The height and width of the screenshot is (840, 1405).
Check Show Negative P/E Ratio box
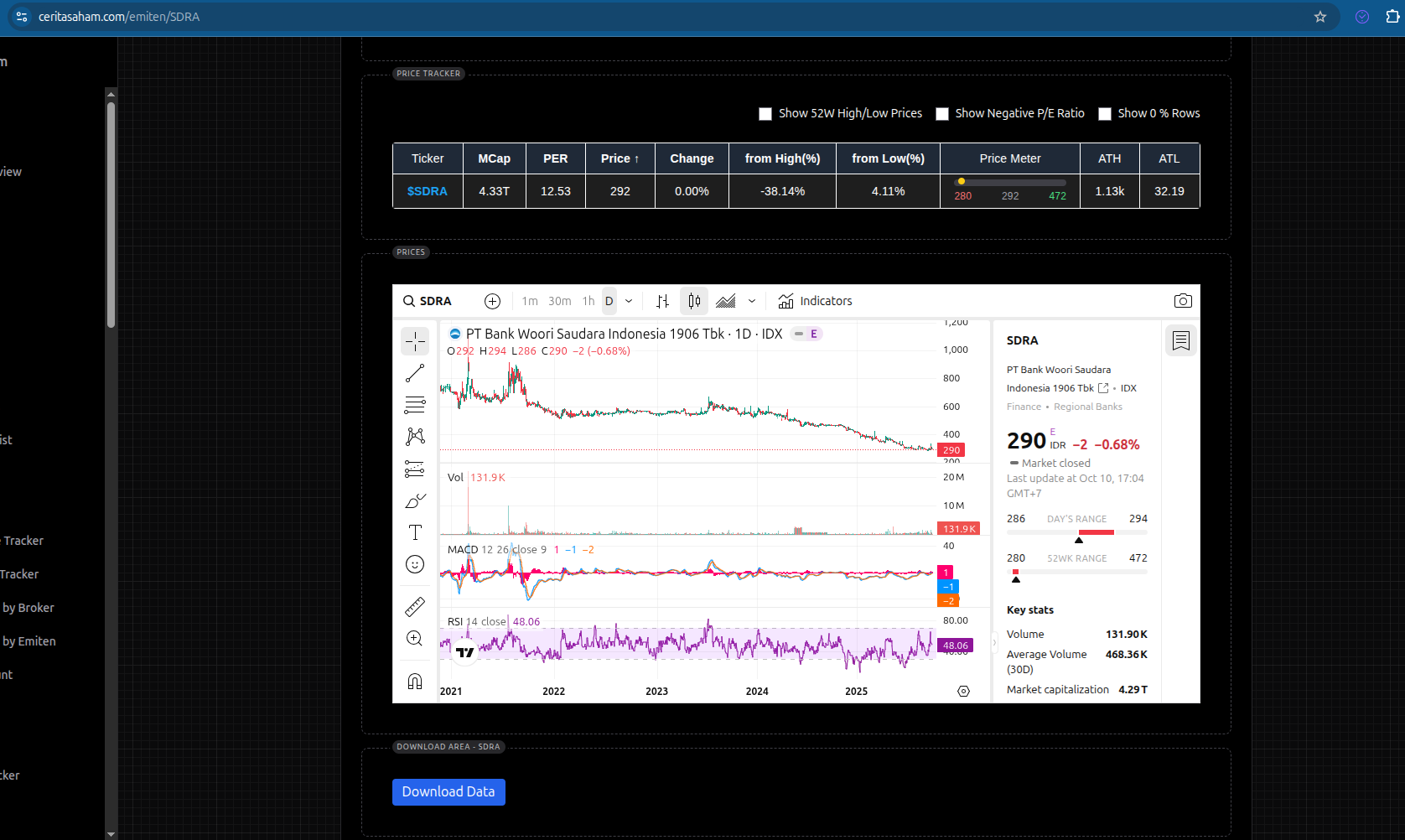click(x=942, y=114)
